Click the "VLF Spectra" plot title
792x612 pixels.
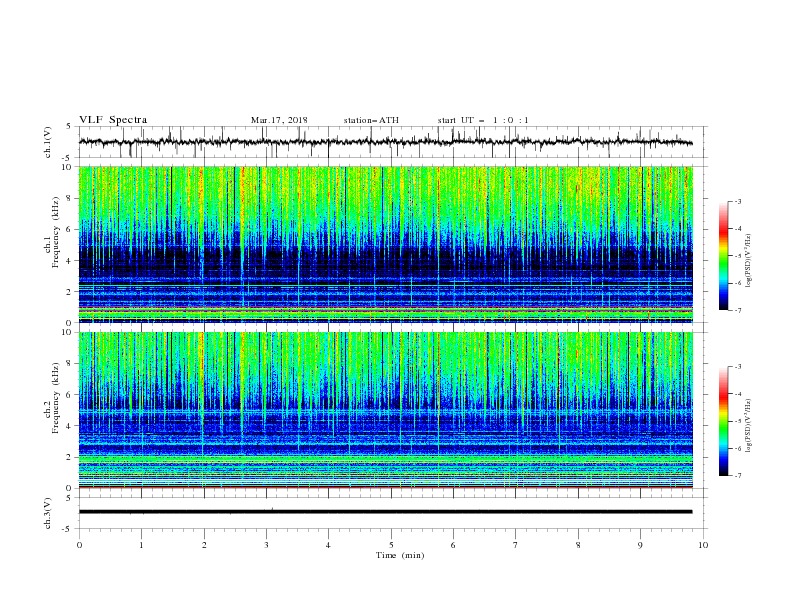(x=113, y=120)
